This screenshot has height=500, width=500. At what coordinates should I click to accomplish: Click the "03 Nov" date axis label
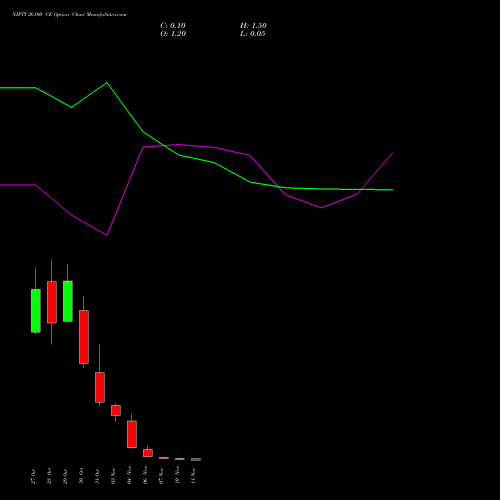(113, 475)
